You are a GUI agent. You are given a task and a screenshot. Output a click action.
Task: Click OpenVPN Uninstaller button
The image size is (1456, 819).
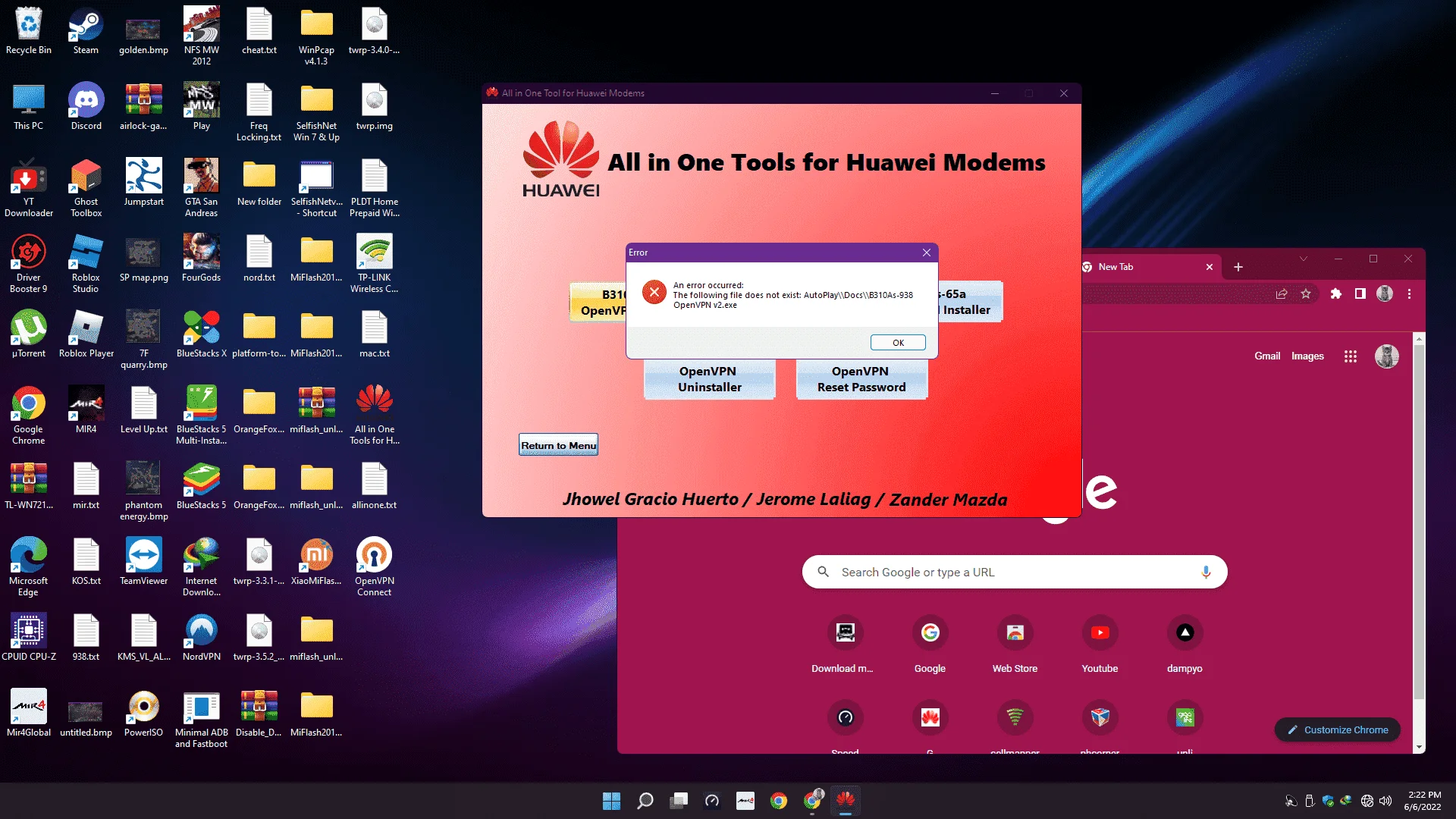pyautogui.click(x=709, y=379)
